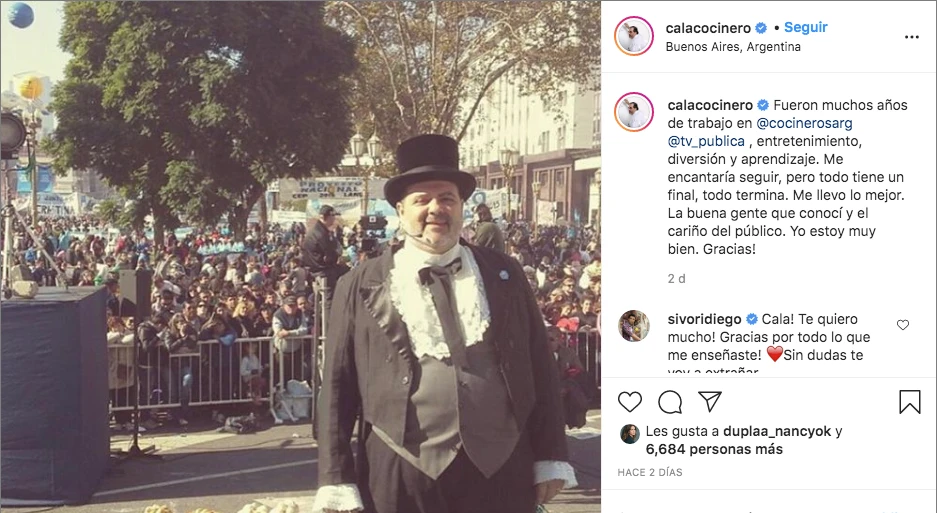Screen dimensions: 937x513
Task: Open the @tv_publica mention link
Action: pyautogui.click(x=706, y=141)
